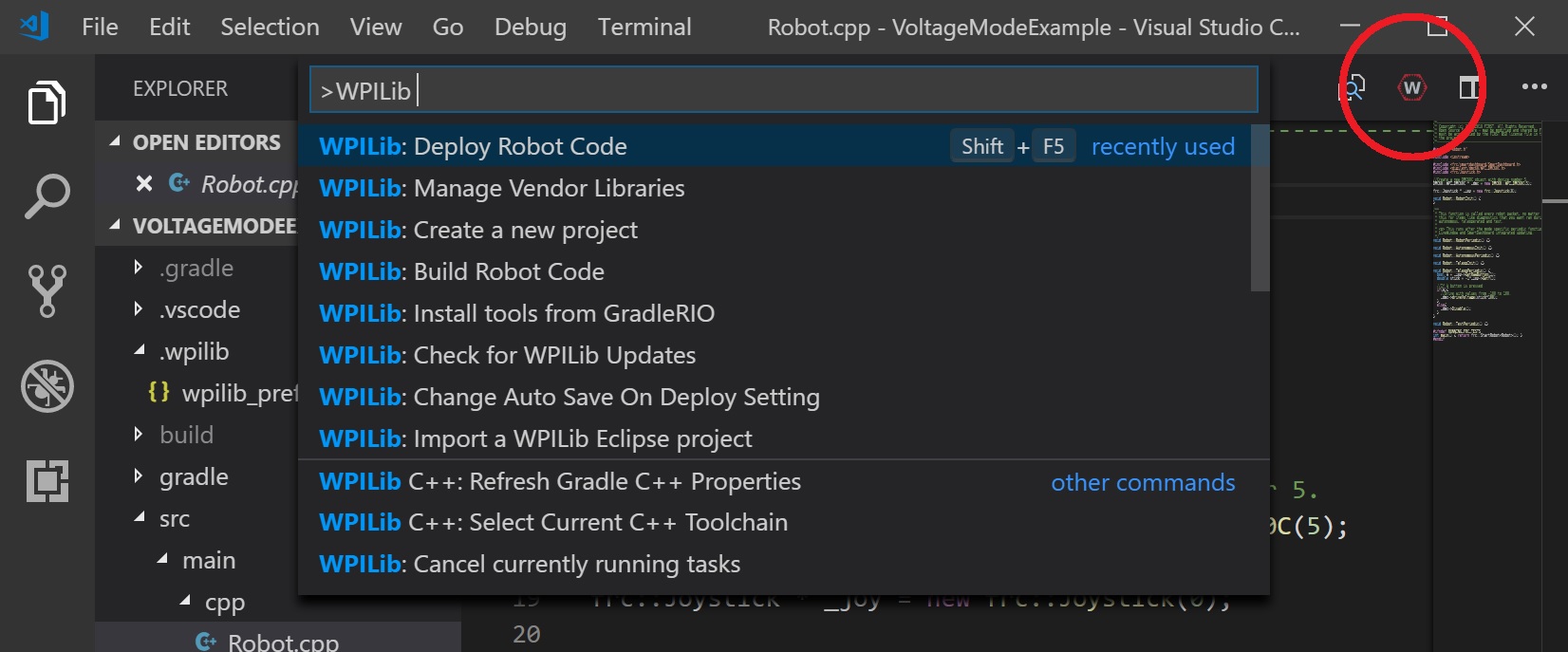Collapse the .wpilib folder
Screen dimensions: 1568x652
(x=140, y=351)
